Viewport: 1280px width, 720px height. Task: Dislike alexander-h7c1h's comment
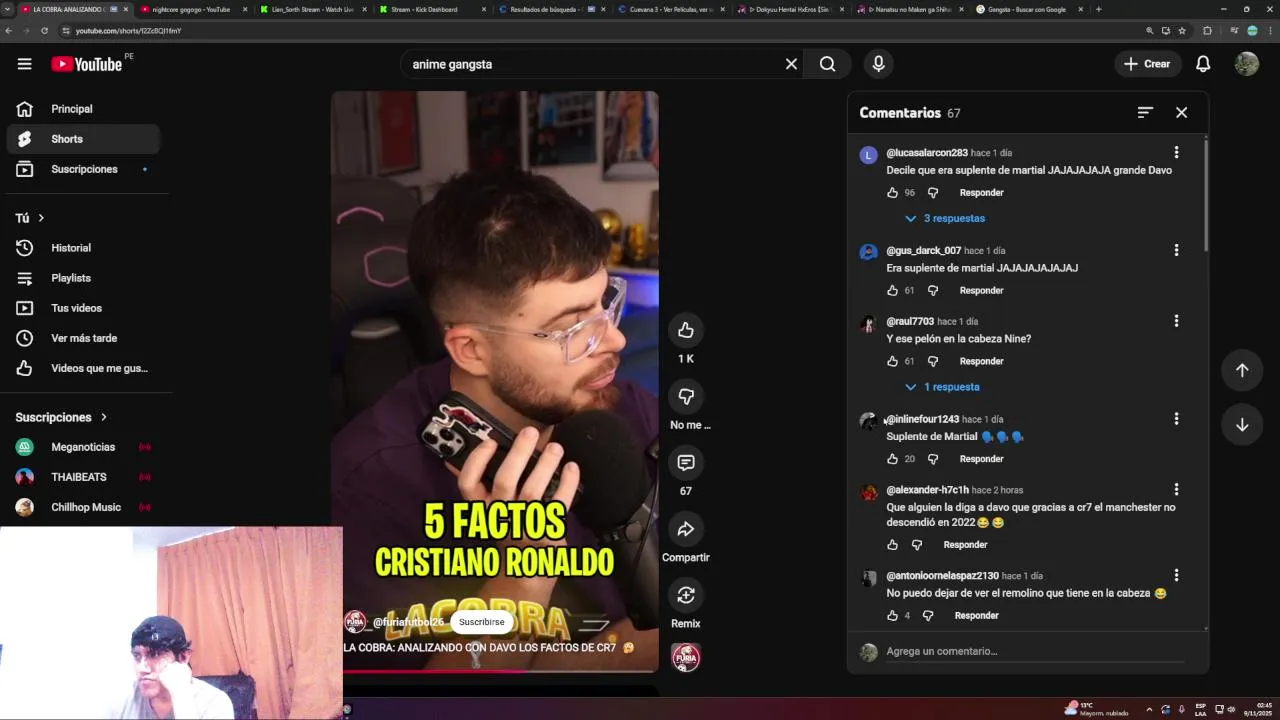[916, 545]
